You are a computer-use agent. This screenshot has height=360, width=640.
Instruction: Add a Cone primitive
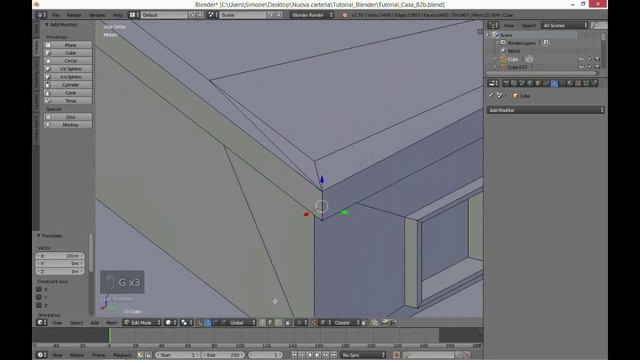point(68,93)
